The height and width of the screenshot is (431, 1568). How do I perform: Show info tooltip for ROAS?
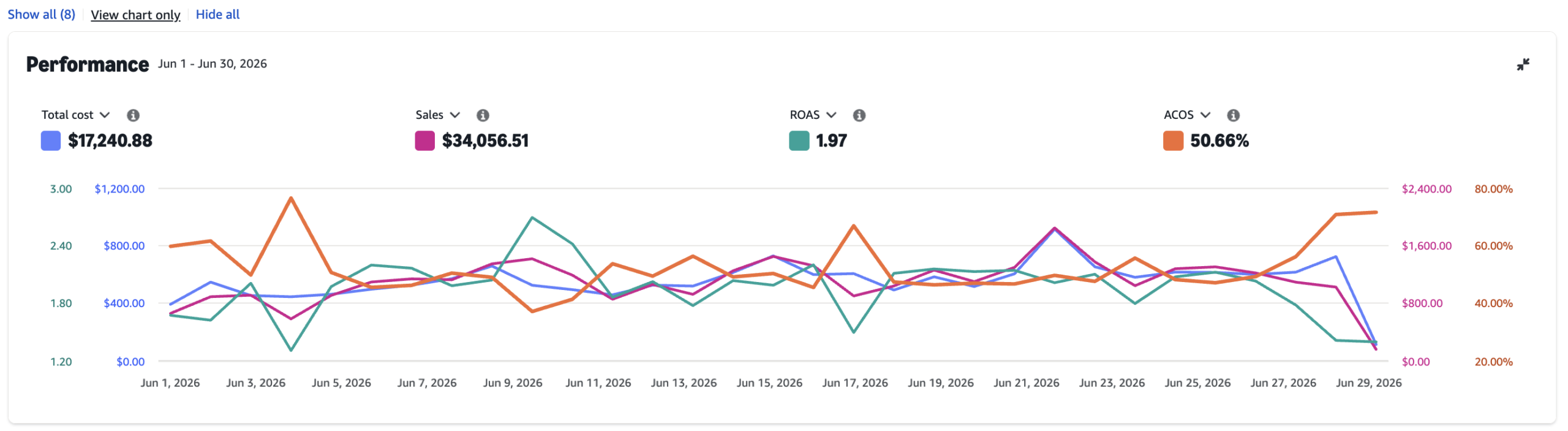click(859, 115)
